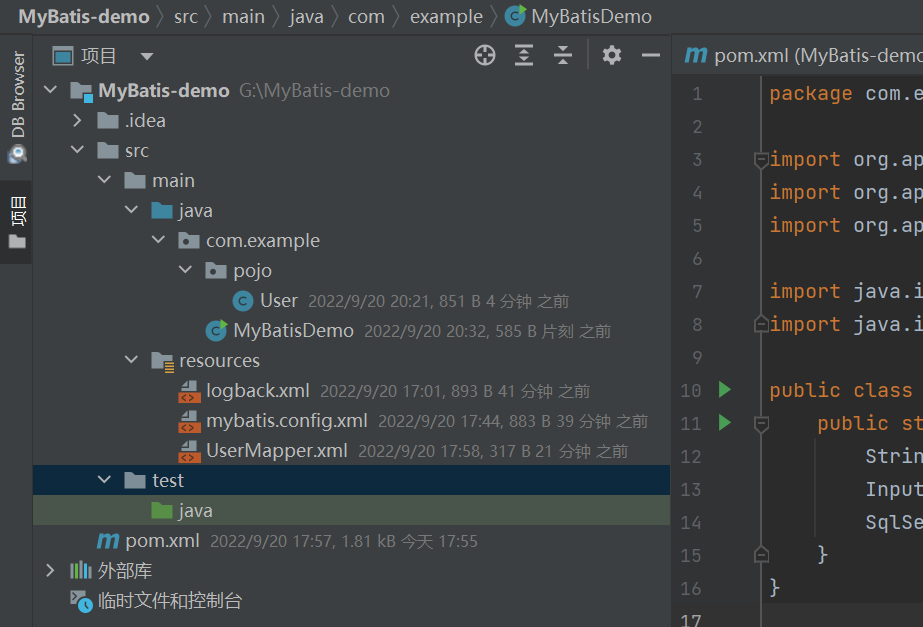Screen dimensions: 923x627
Task: Toggle fold marker at line 15
Action: pos(761,554)
